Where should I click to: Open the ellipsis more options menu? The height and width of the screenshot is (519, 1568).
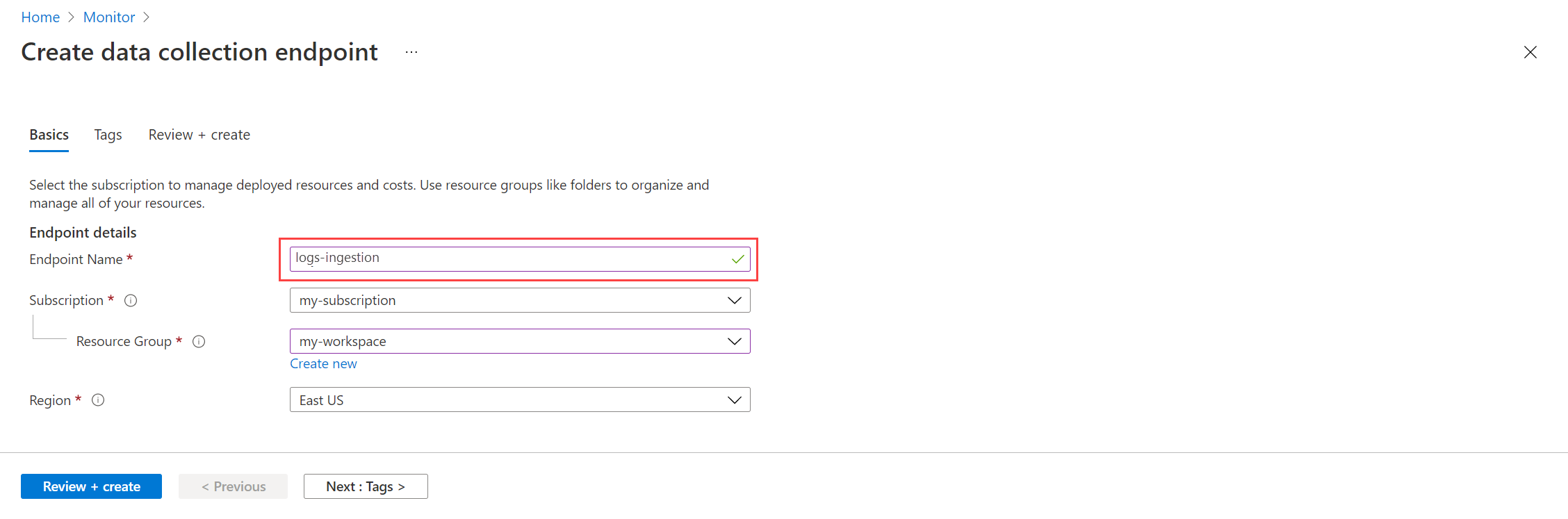pos(411,52)
